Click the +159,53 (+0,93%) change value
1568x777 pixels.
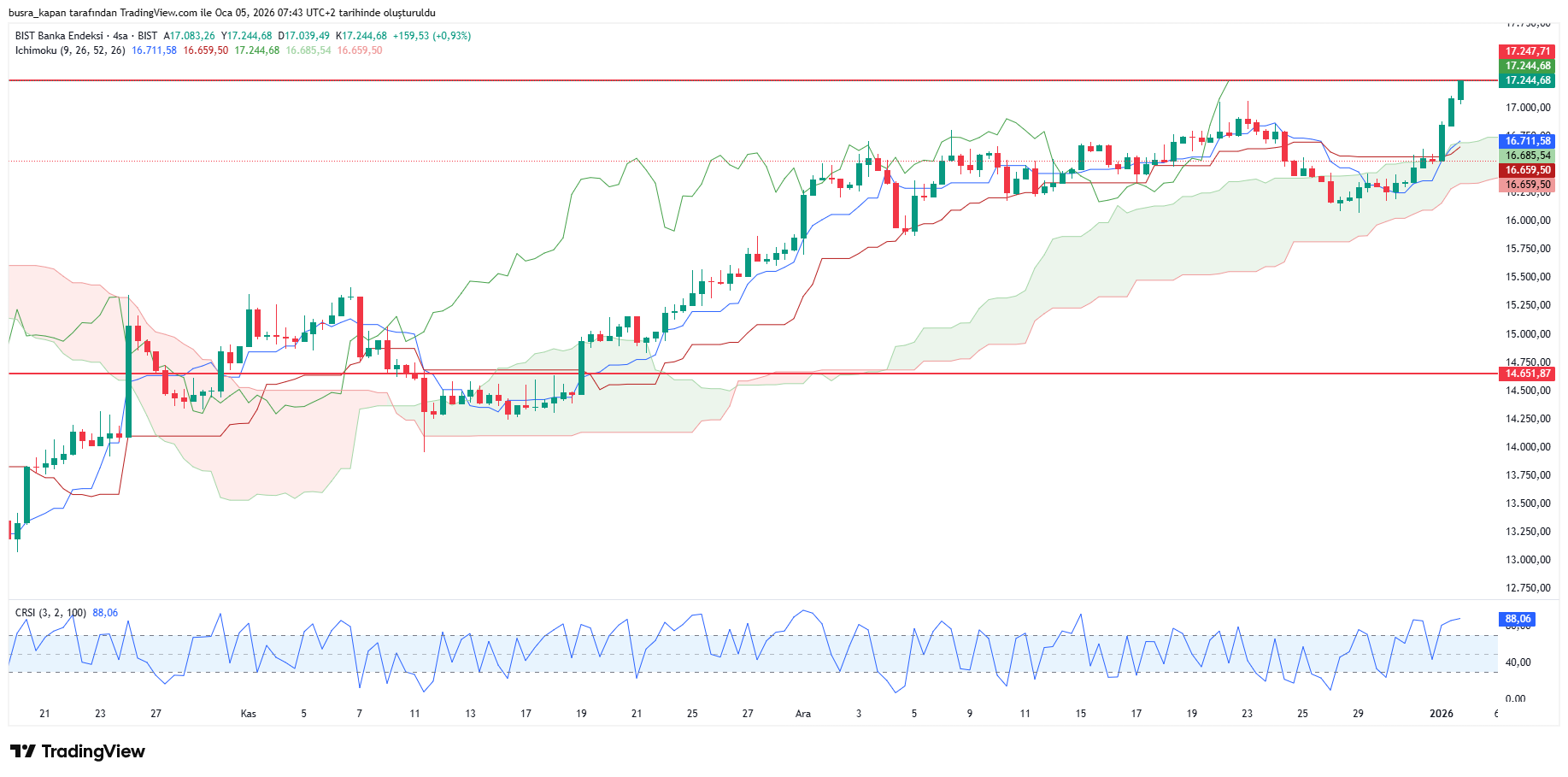pos(432,36)
